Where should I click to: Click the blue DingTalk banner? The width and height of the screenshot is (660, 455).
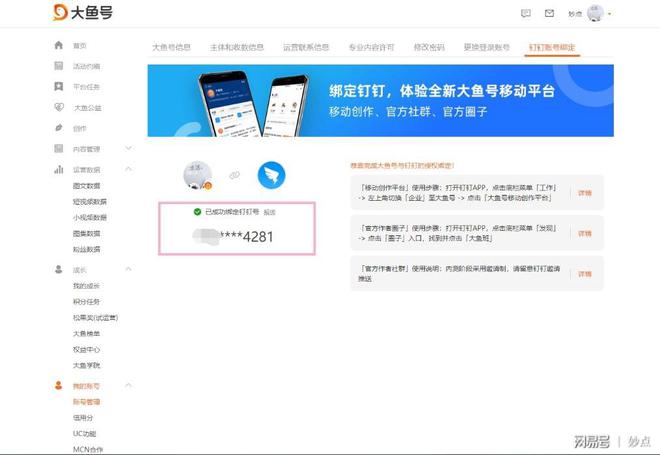(x=381, y=101)
